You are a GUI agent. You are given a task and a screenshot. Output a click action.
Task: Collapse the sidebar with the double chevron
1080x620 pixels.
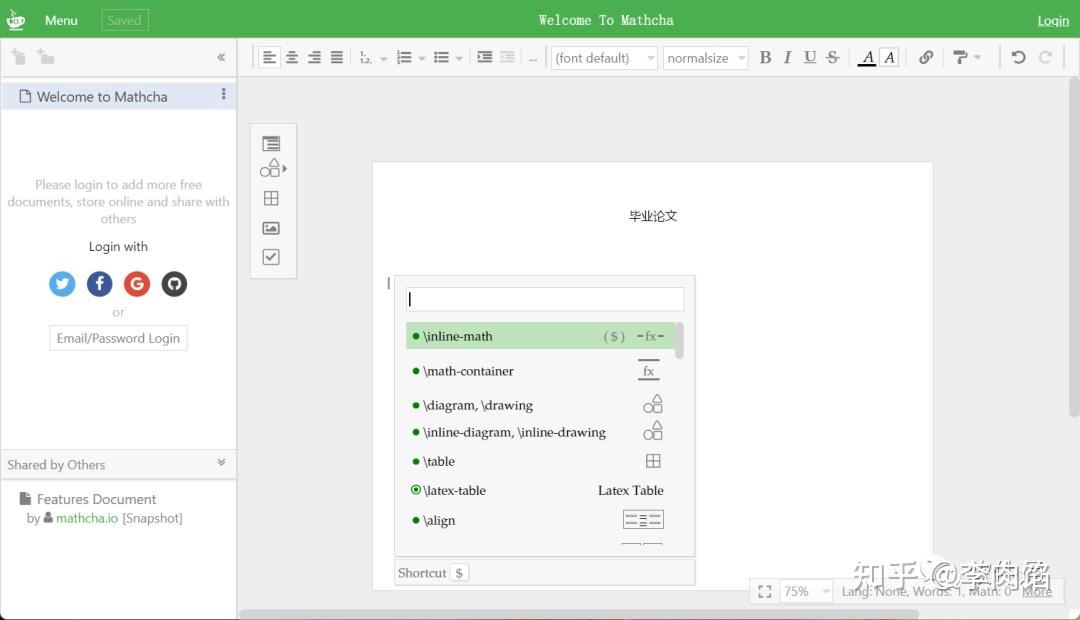click(221, 57)
